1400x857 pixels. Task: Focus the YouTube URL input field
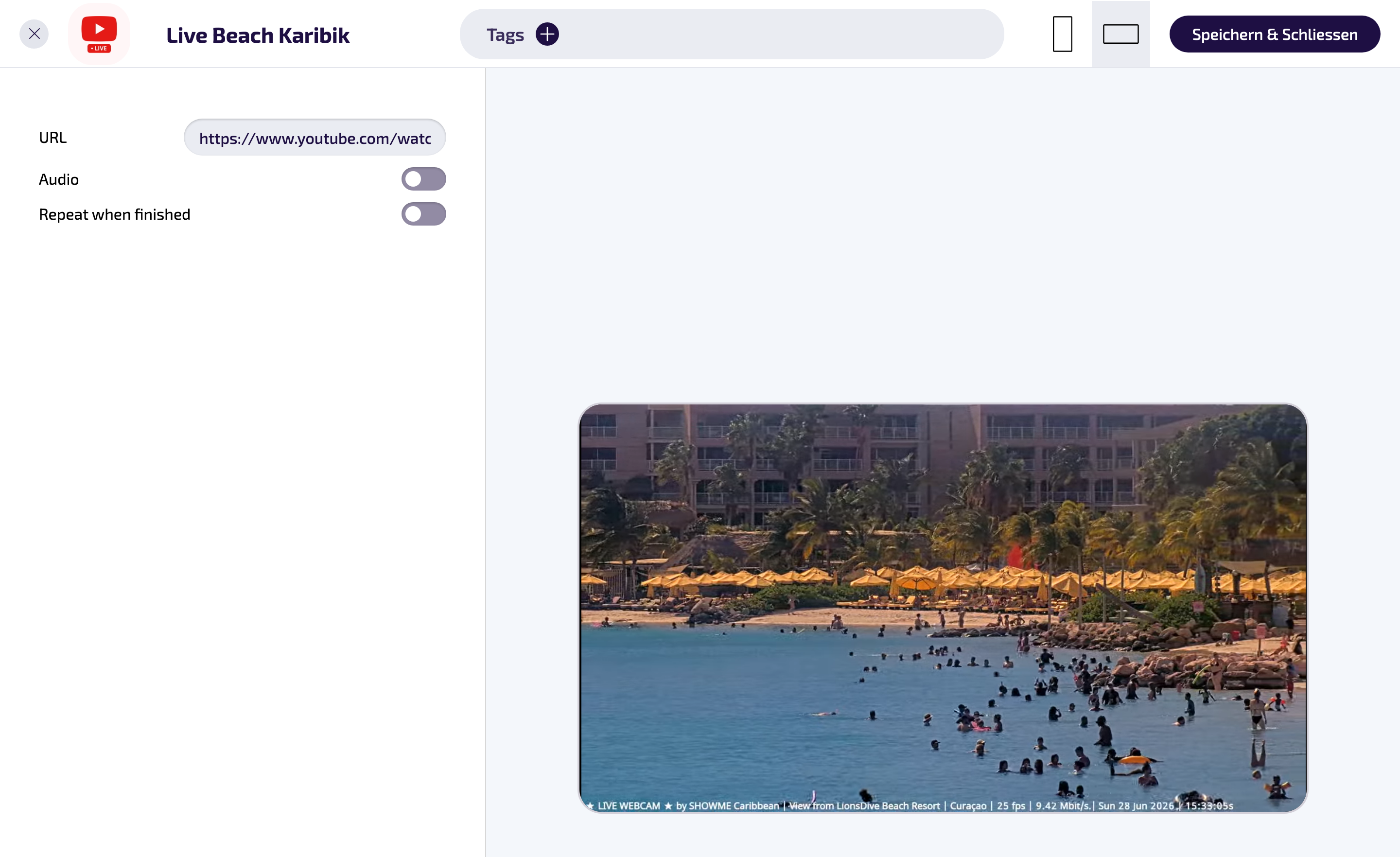pos(315,138)
